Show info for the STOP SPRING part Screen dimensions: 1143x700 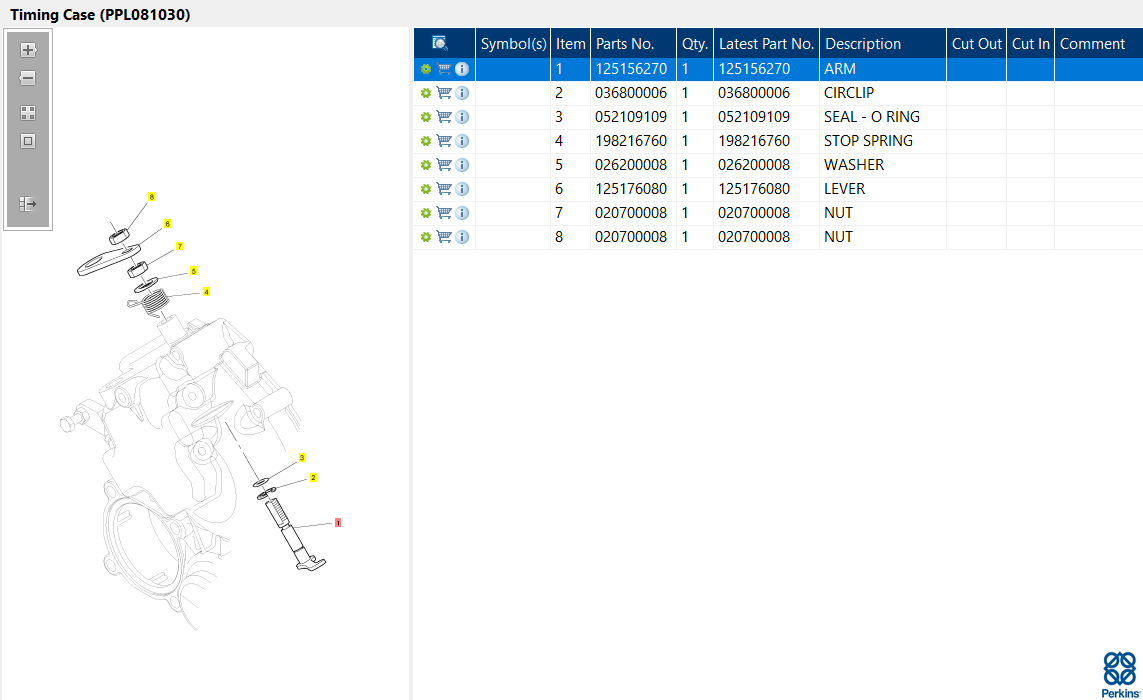(x=462, y=141)
